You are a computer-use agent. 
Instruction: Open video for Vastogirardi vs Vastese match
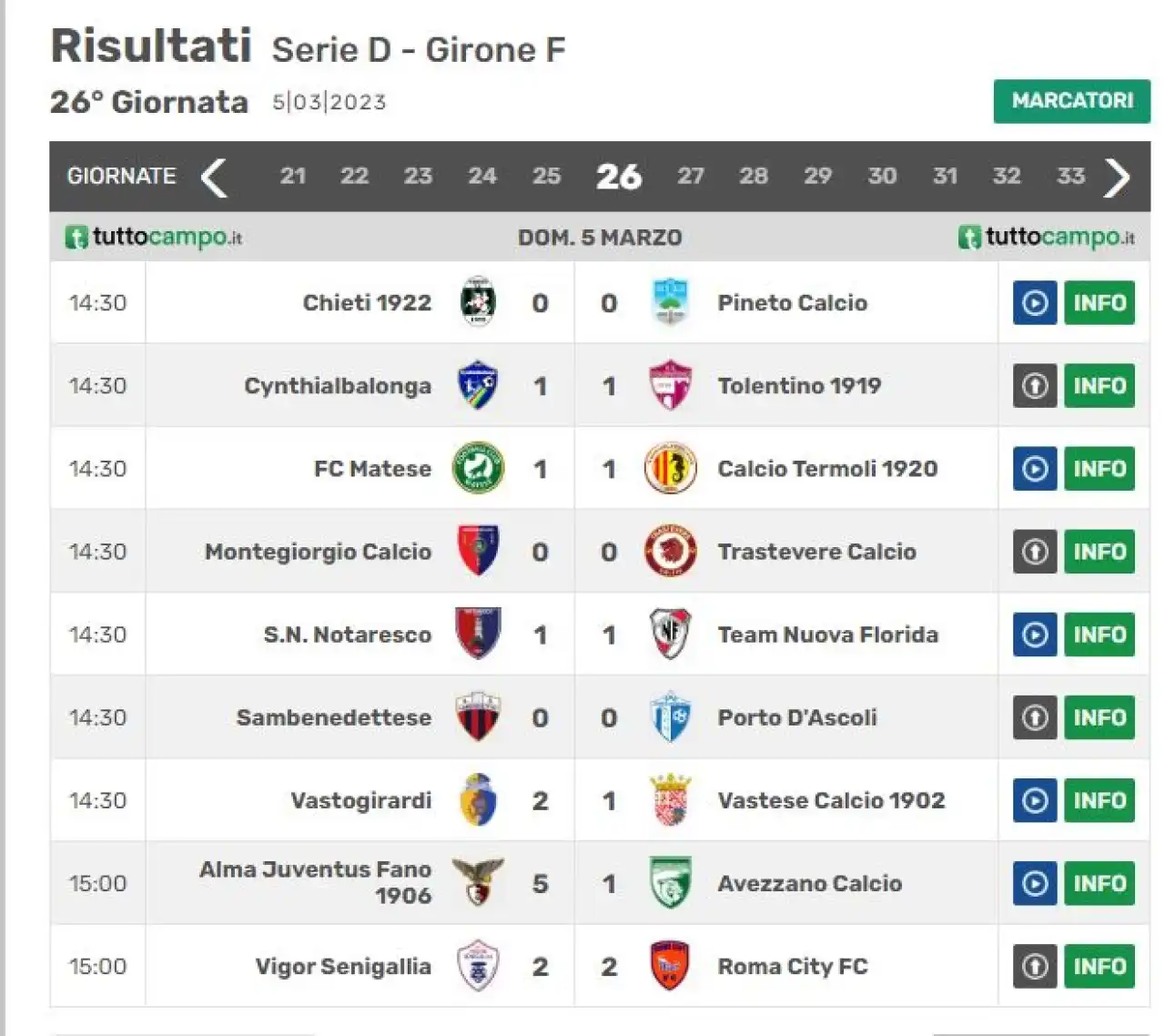[x=1035, y=801]
